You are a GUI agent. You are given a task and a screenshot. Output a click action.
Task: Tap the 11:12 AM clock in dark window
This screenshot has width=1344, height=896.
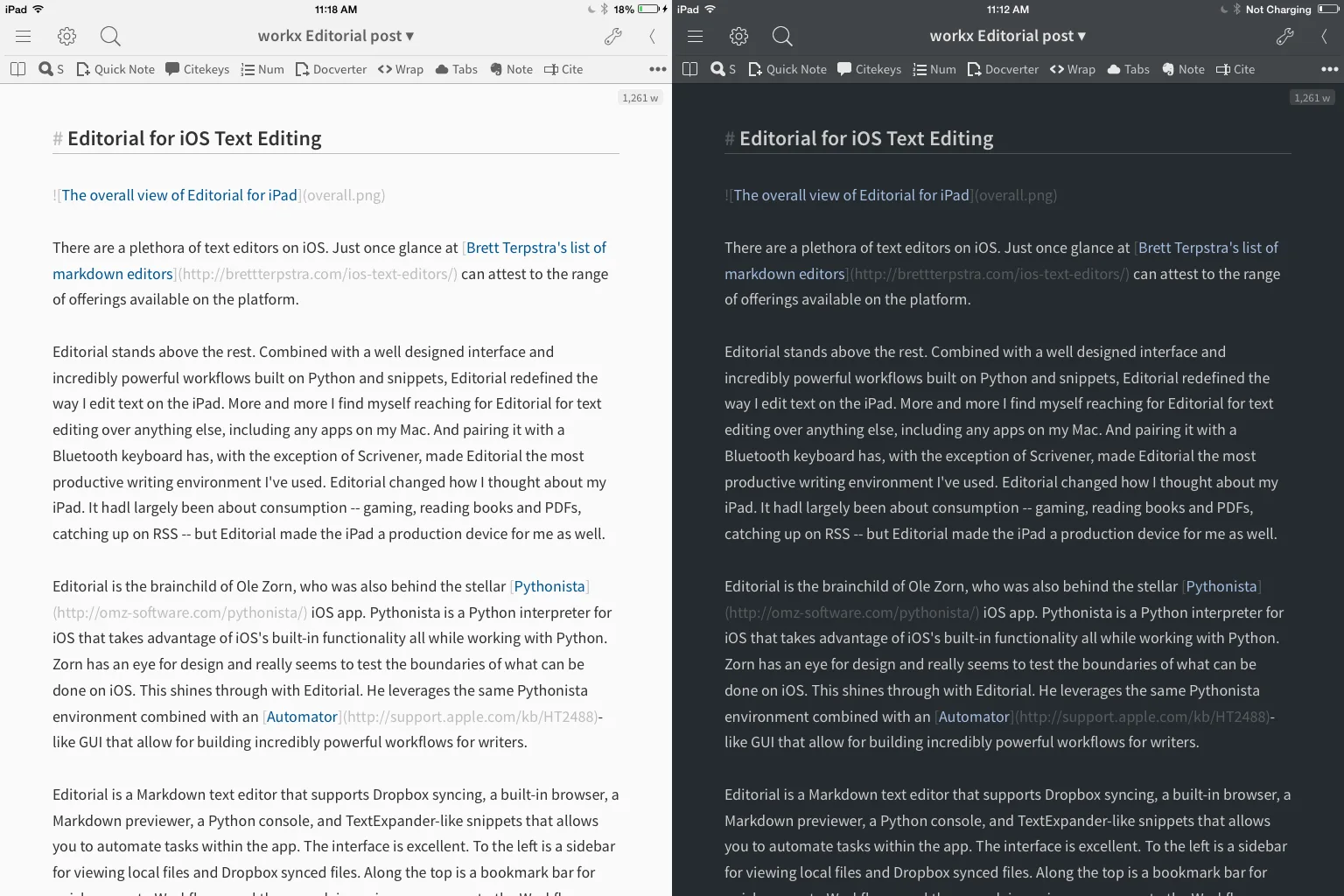[1008, 10]
